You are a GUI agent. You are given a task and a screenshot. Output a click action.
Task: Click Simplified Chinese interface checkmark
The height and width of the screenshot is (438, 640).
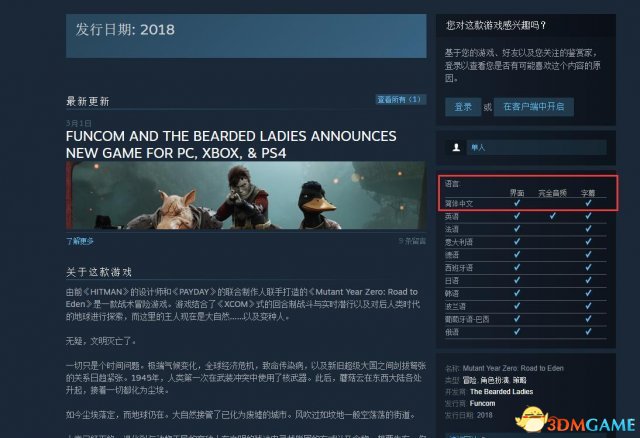coord(517,203)
